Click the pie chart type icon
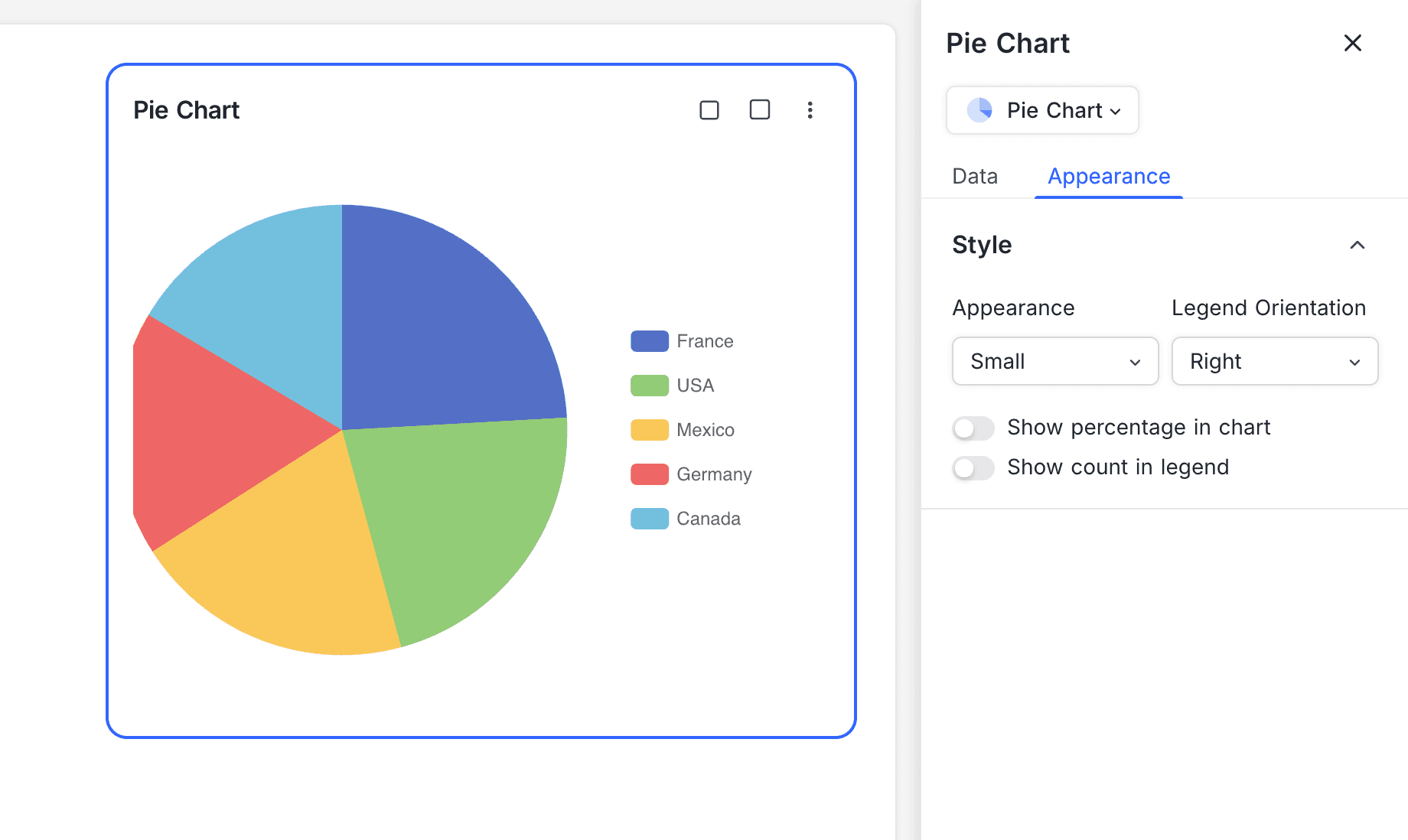Viewport: 1408px width, 840px height. 979,111
